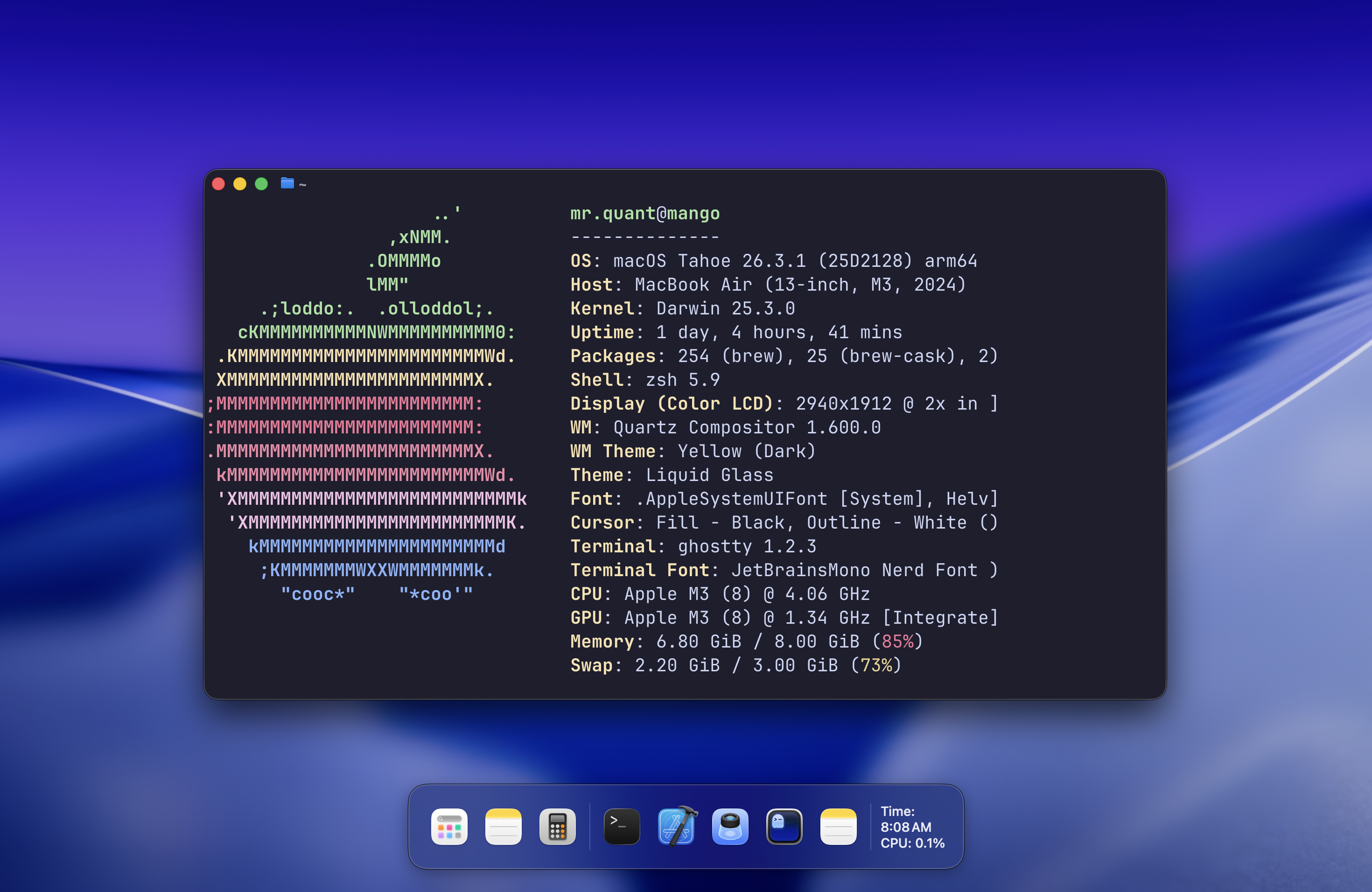
Task: Open the Notes app in the dock
Action: [504, 827]
